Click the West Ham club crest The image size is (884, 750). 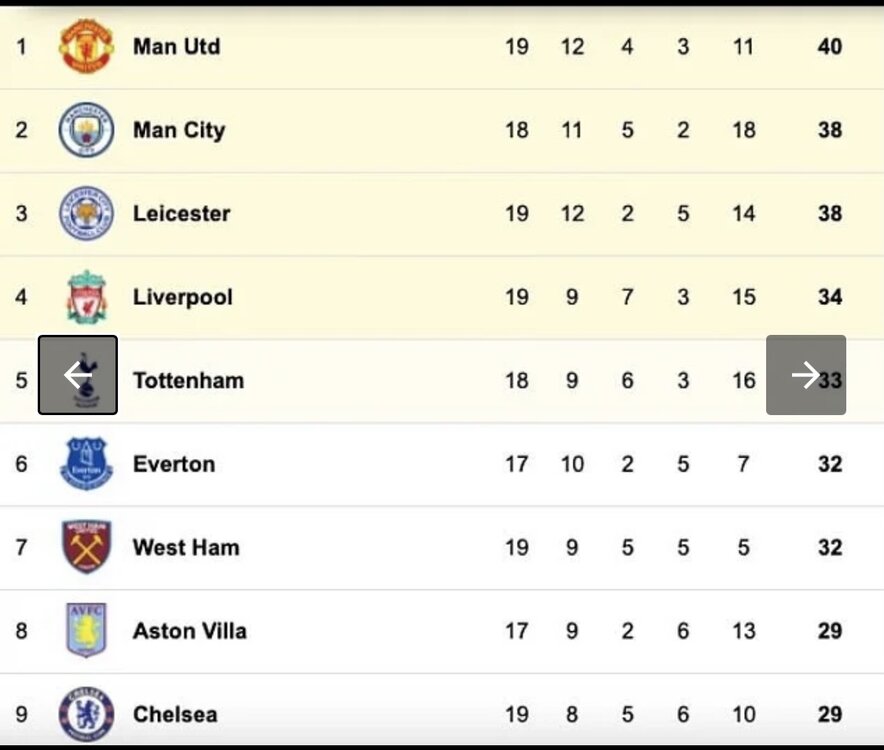(86, 546)
